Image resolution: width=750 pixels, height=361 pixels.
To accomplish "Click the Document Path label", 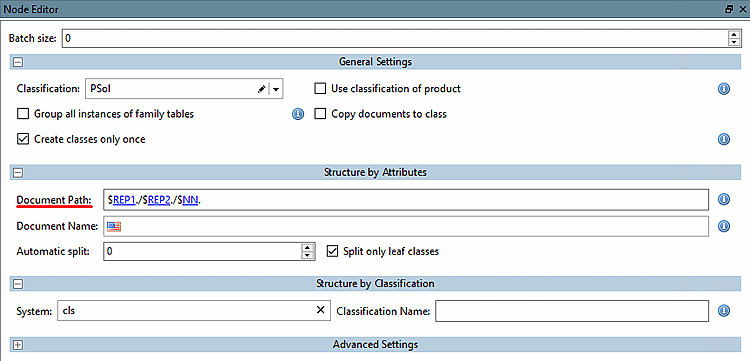I will pos(55,200).
